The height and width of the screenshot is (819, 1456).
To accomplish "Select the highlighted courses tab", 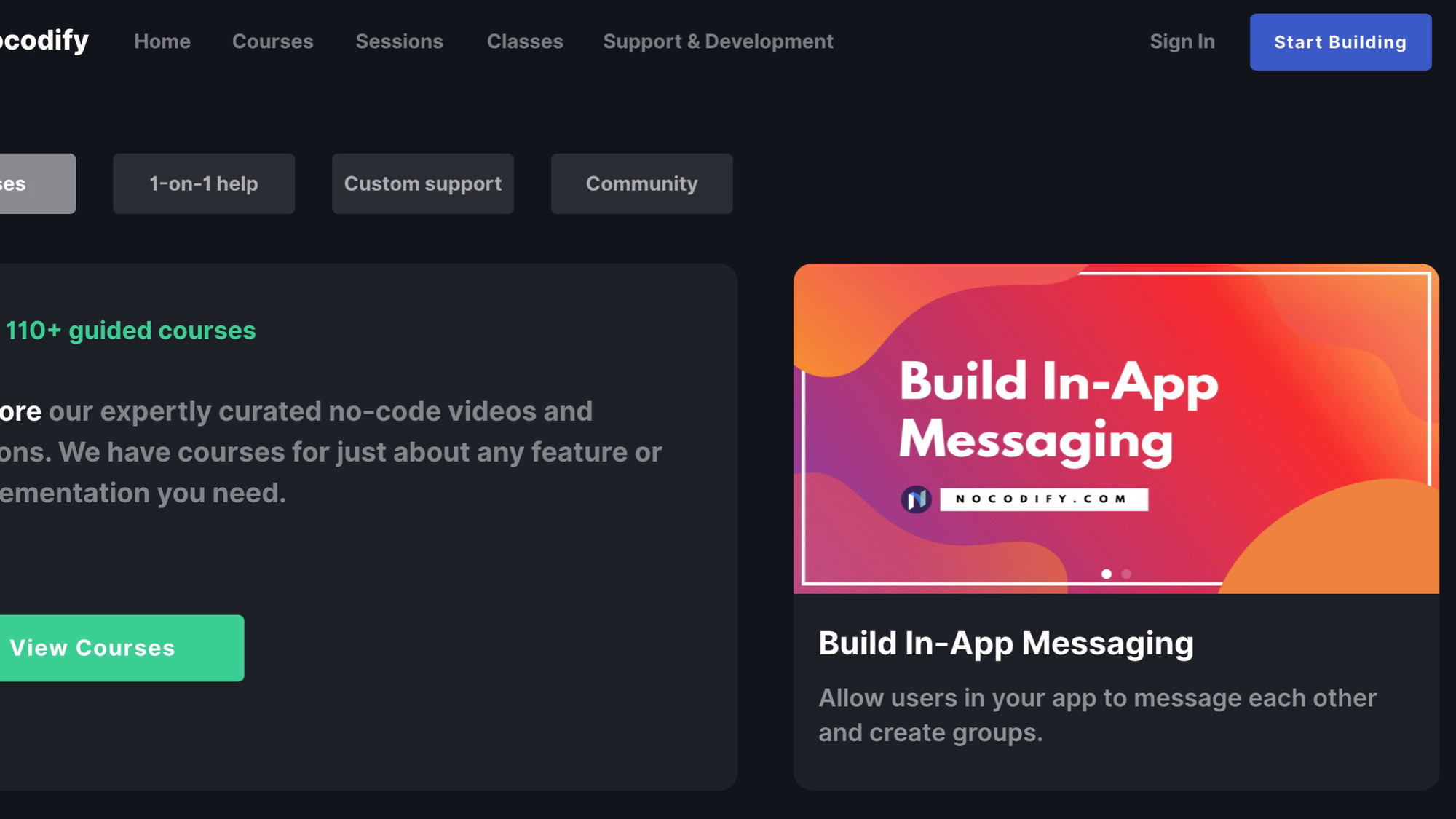I will pos(38,183).
